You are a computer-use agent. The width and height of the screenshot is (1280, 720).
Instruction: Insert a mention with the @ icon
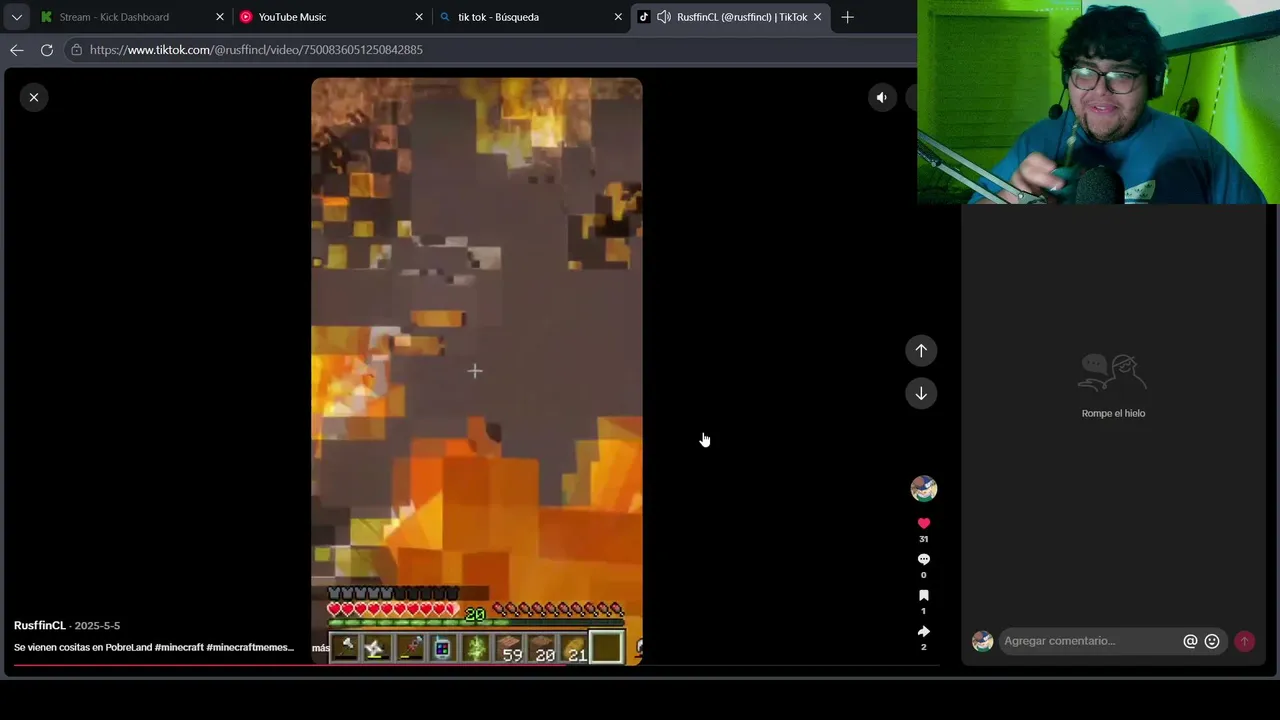pyautogui.click(x=1190, y=641)
